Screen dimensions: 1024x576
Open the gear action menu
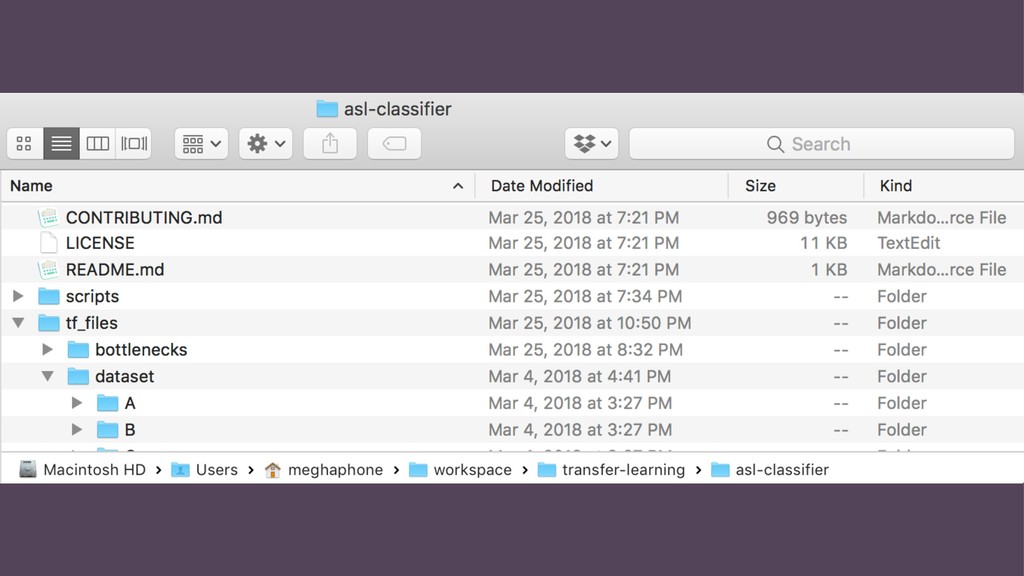266,144
